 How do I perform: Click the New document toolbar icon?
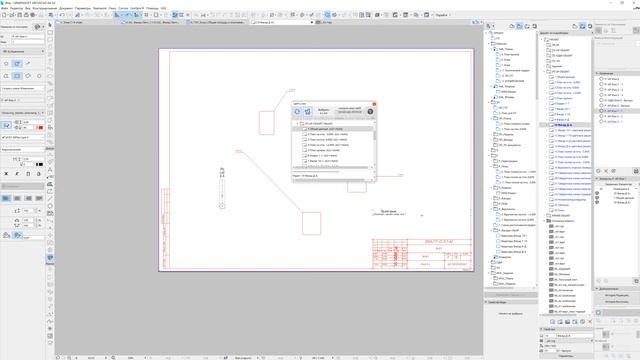coord(4,15)
